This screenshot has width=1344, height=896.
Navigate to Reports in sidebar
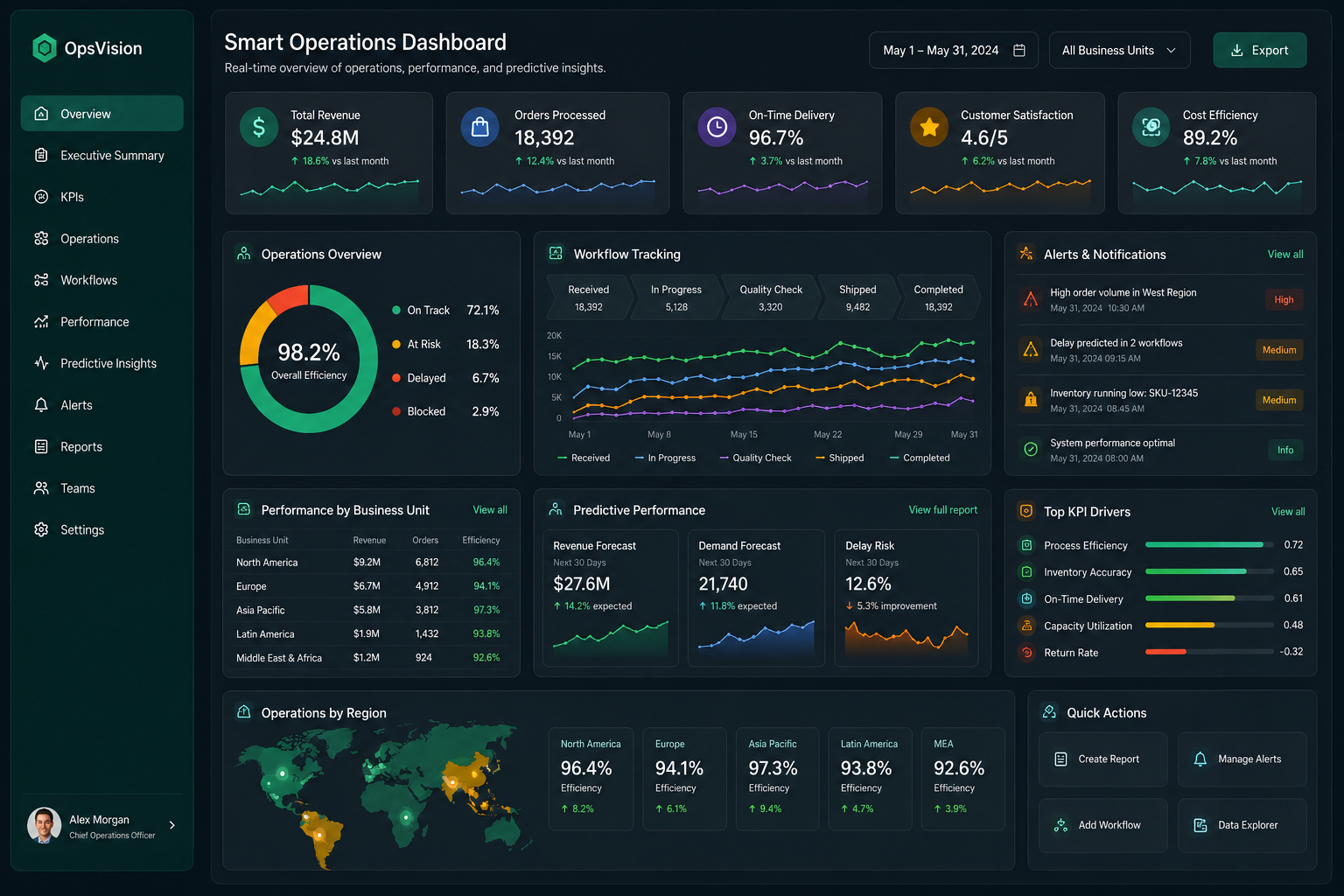coord(101,446)
